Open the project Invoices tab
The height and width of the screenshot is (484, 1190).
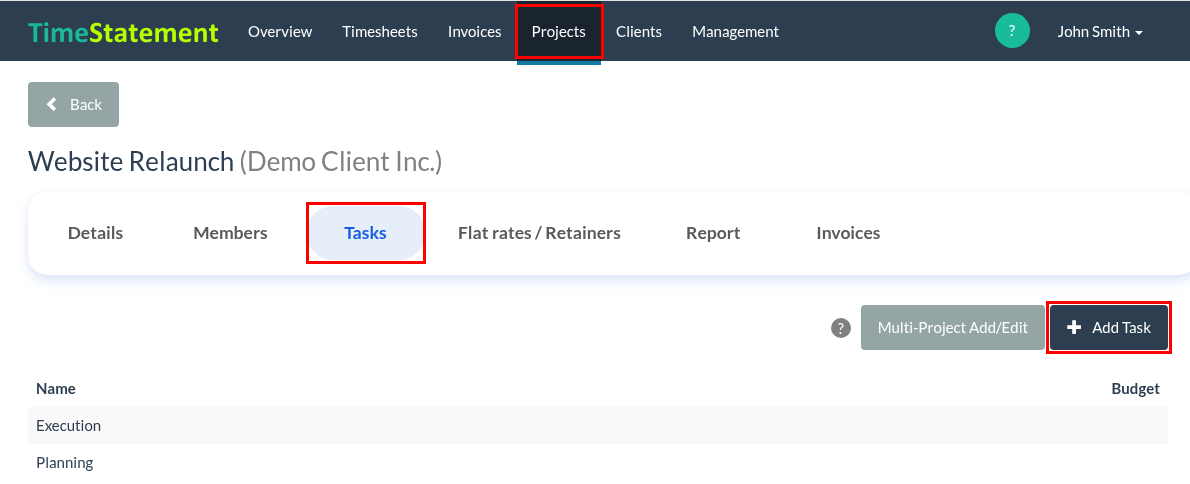click(x=848, y=233)
